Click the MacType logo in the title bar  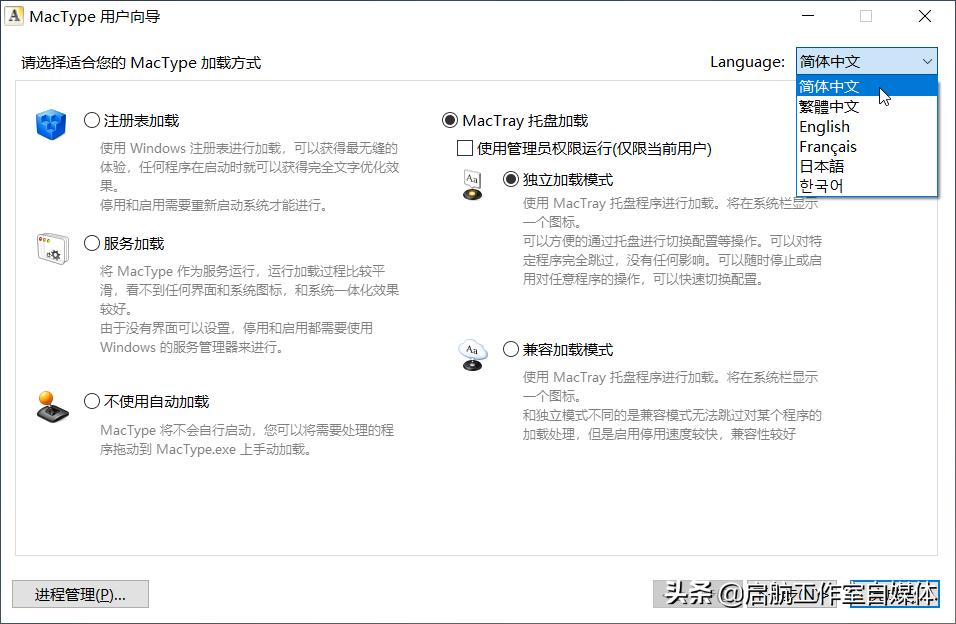16,15
